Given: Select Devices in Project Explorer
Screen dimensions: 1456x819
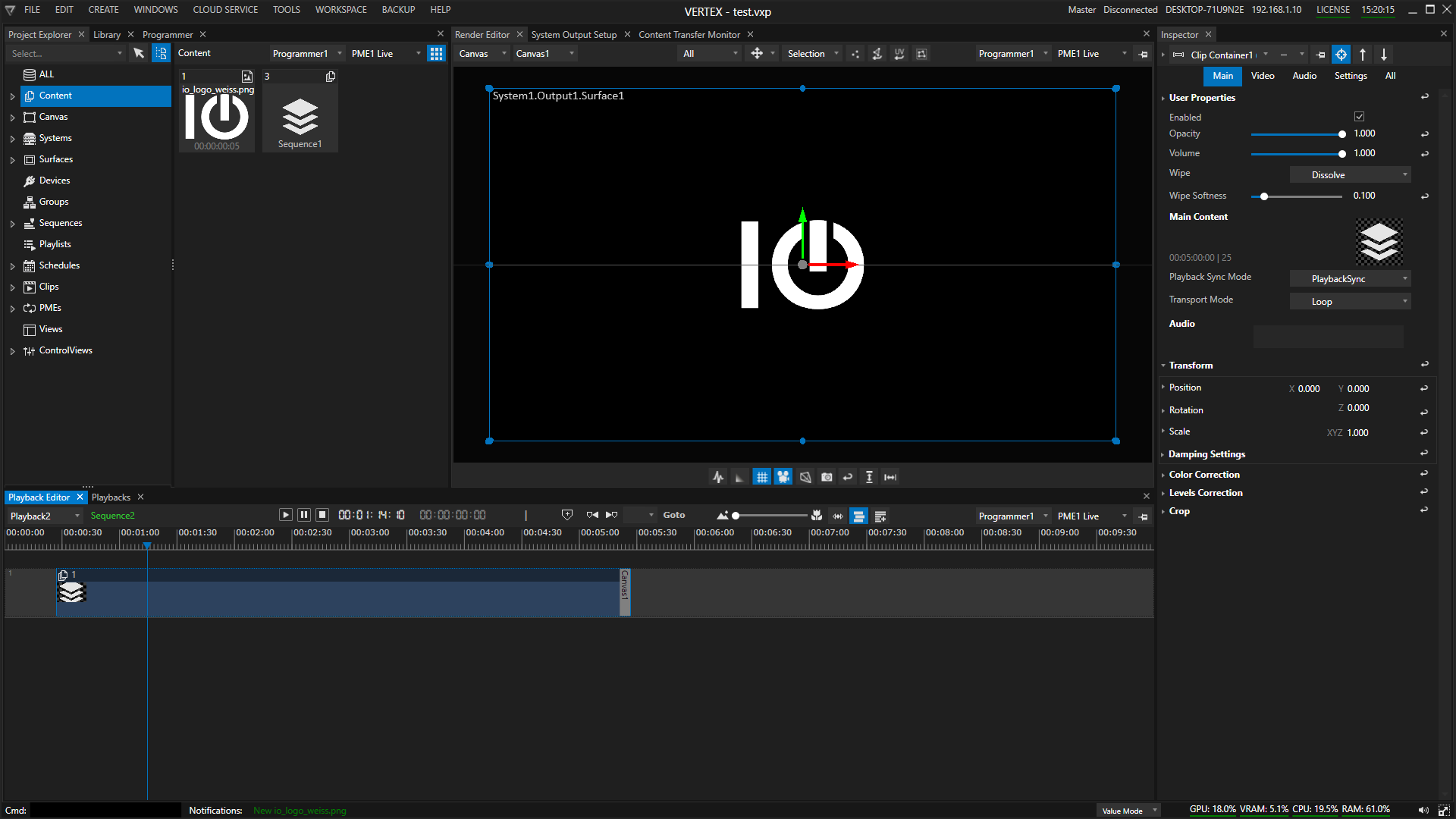Looking at the screenshot, I should tap(55, 180).
